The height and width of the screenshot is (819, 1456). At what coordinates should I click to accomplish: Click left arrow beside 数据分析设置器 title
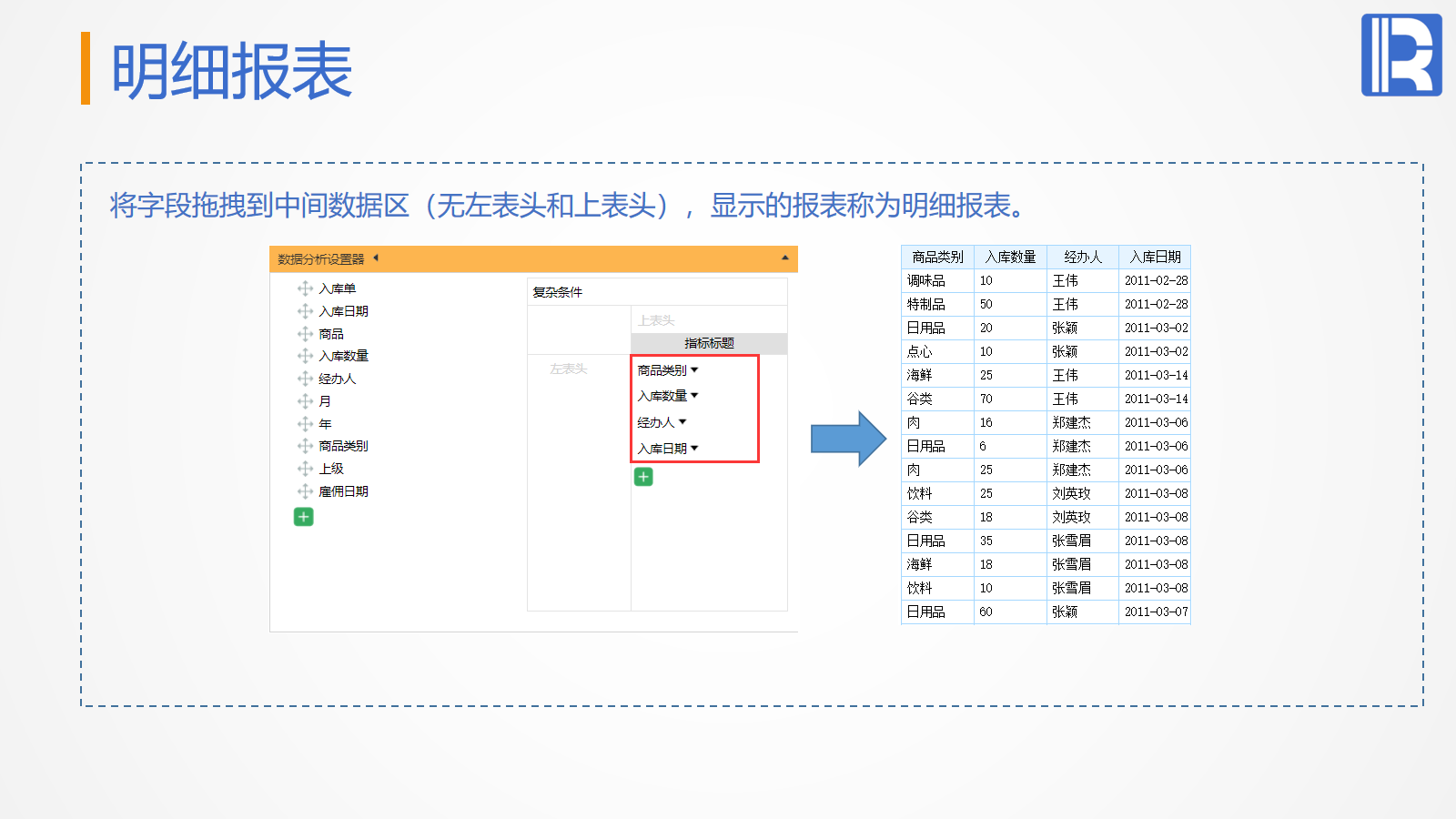click(x=376, y=258)
